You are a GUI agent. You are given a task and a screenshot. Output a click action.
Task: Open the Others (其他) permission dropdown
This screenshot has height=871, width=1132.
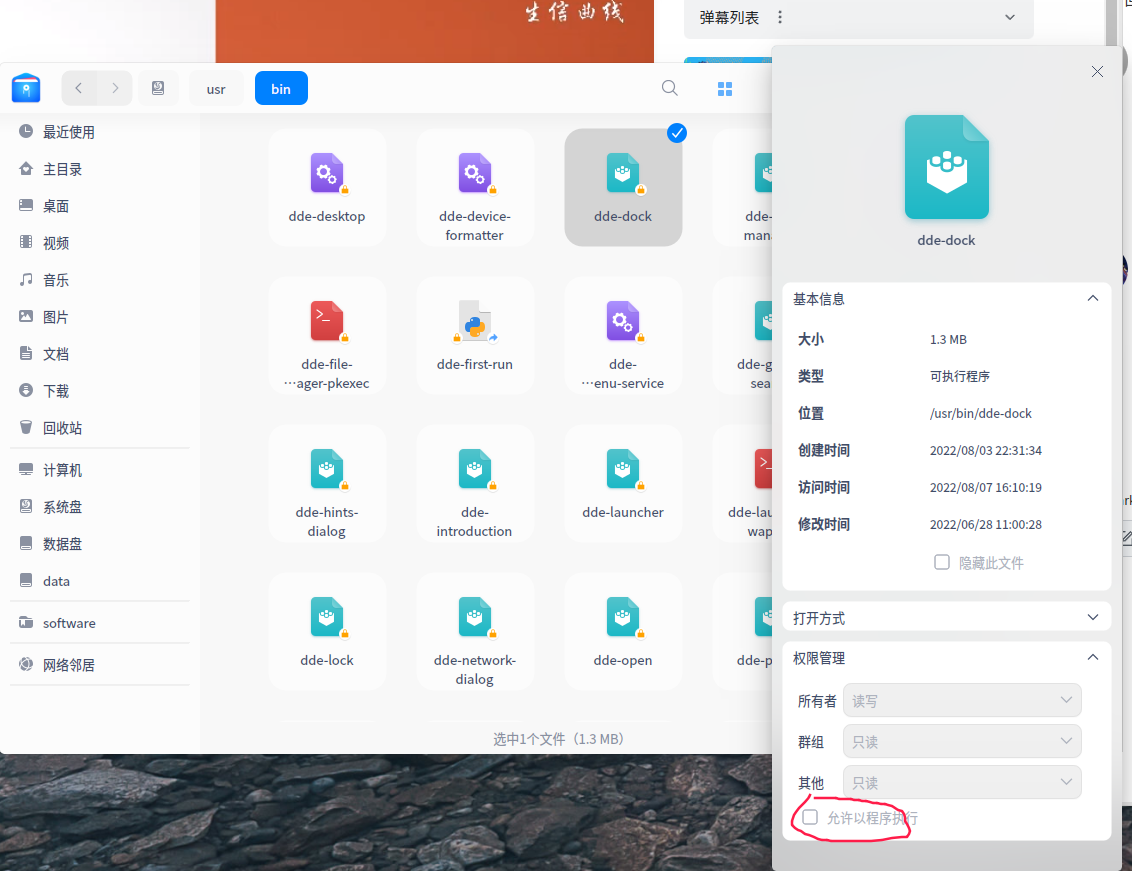[x=962, y=782]
